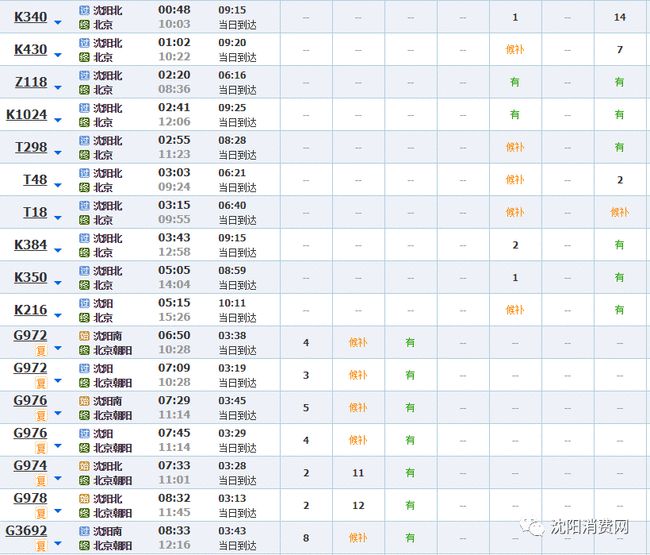Open the dropdown arrow beside K350

58,283
